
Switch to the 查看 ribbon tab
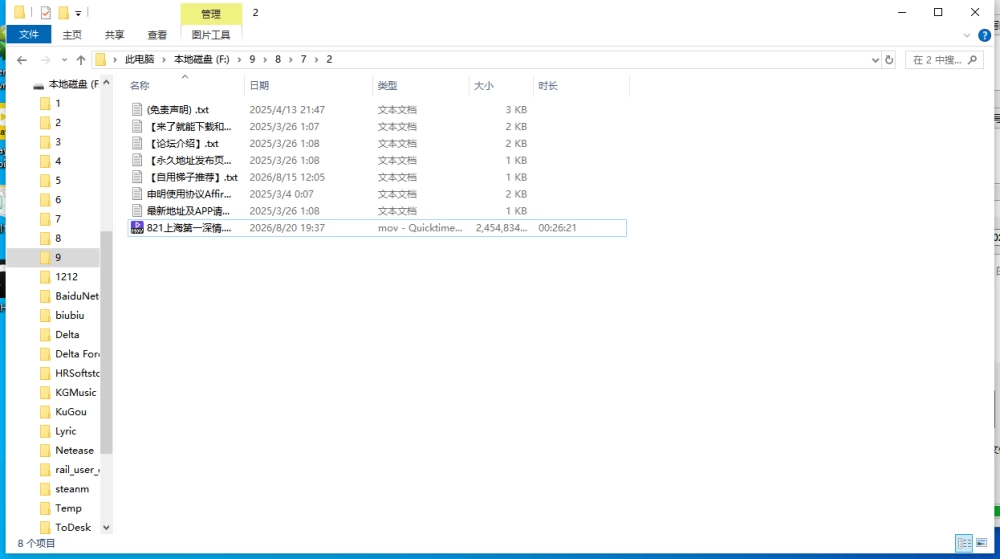157,35
